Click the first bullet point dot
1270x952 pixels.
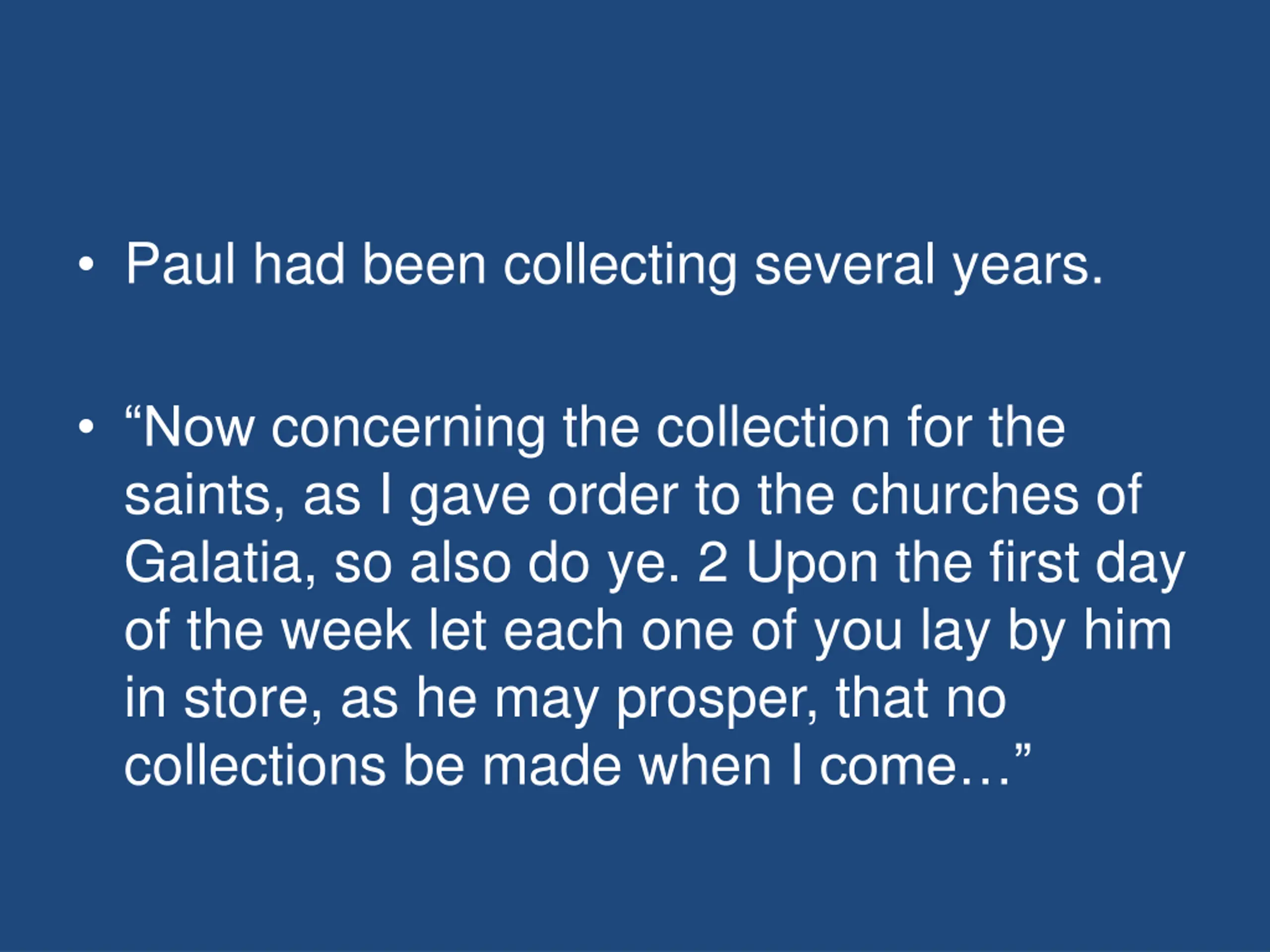(85, 265)
